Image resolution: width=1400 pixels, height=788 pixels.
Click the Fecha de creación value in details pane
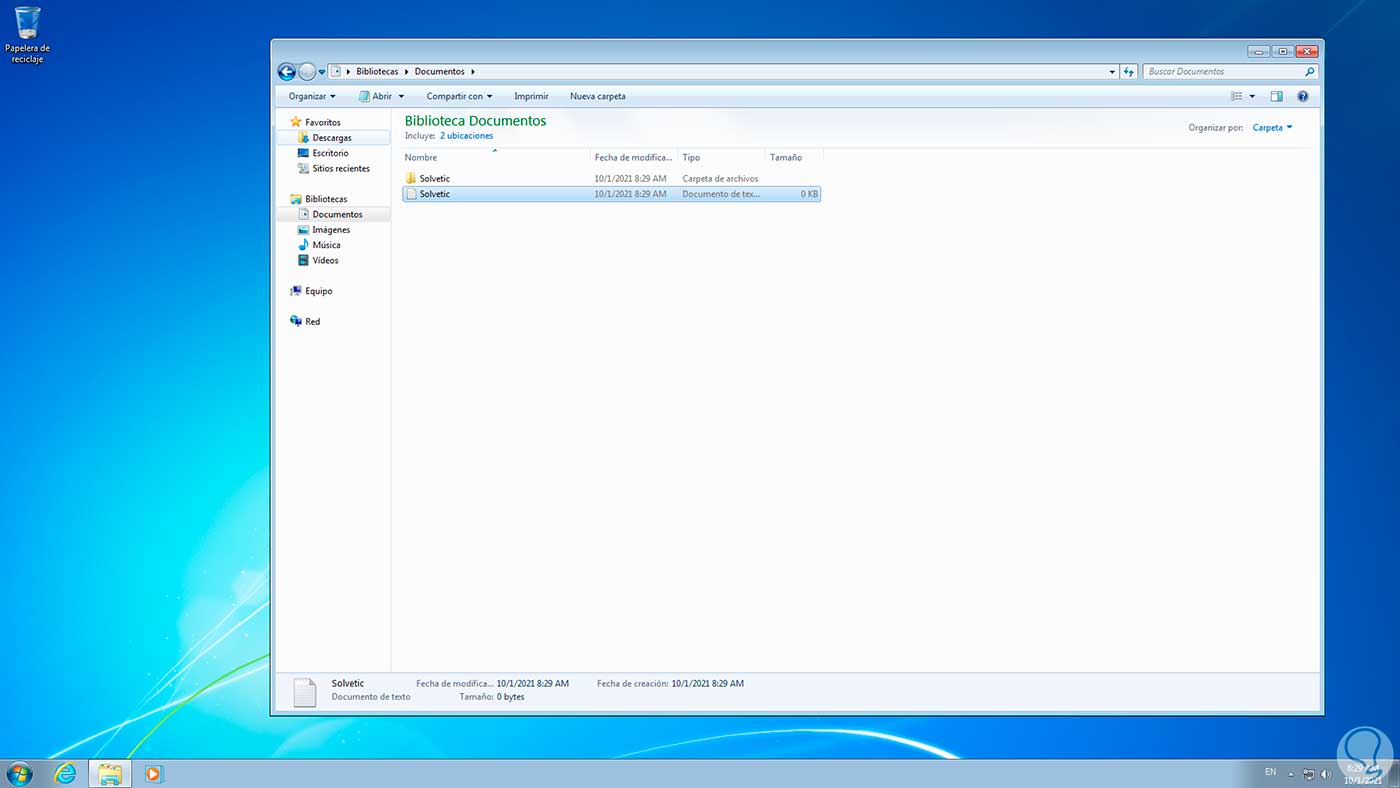(708, 684)
